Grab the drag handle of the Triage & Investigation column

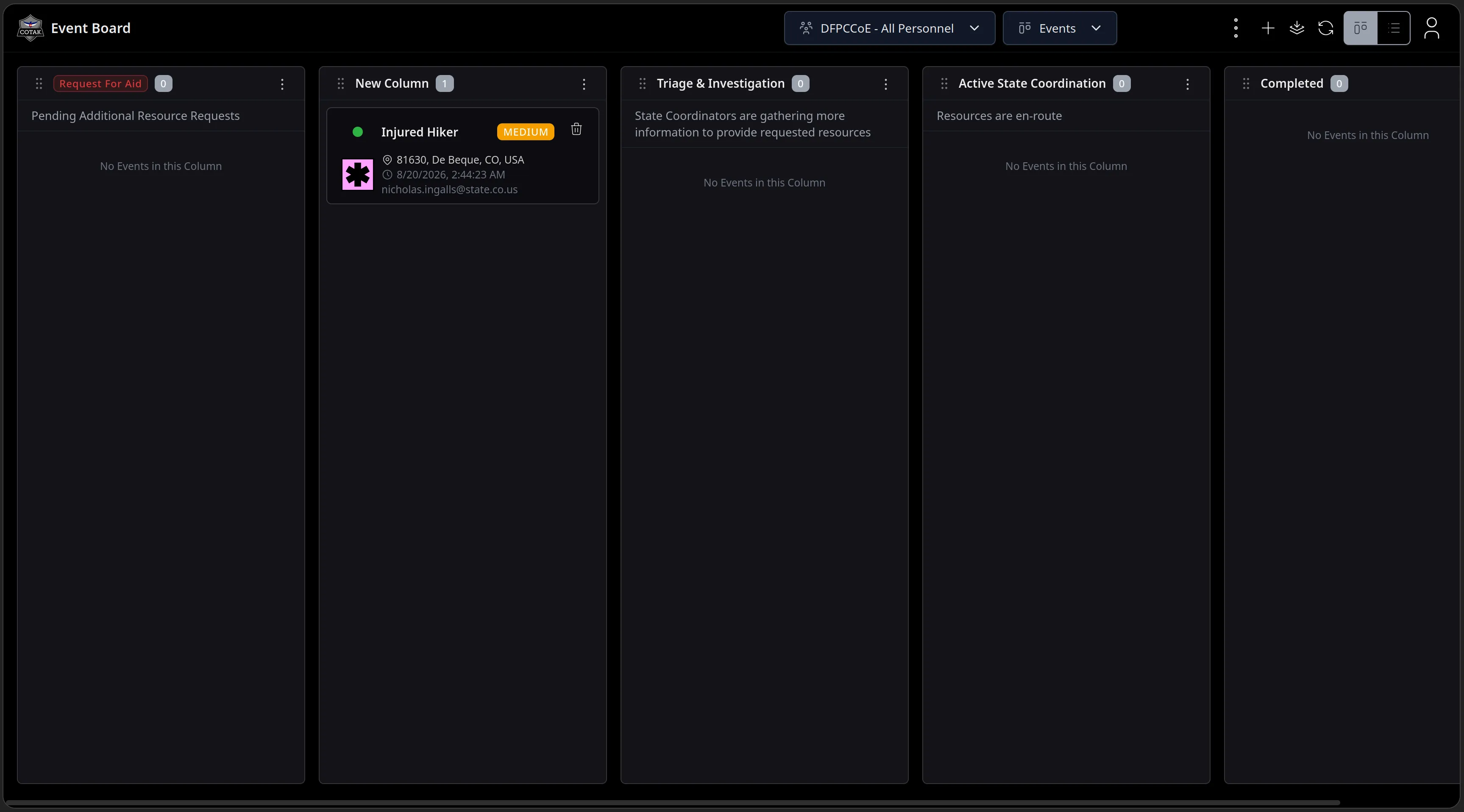[642, 83]
